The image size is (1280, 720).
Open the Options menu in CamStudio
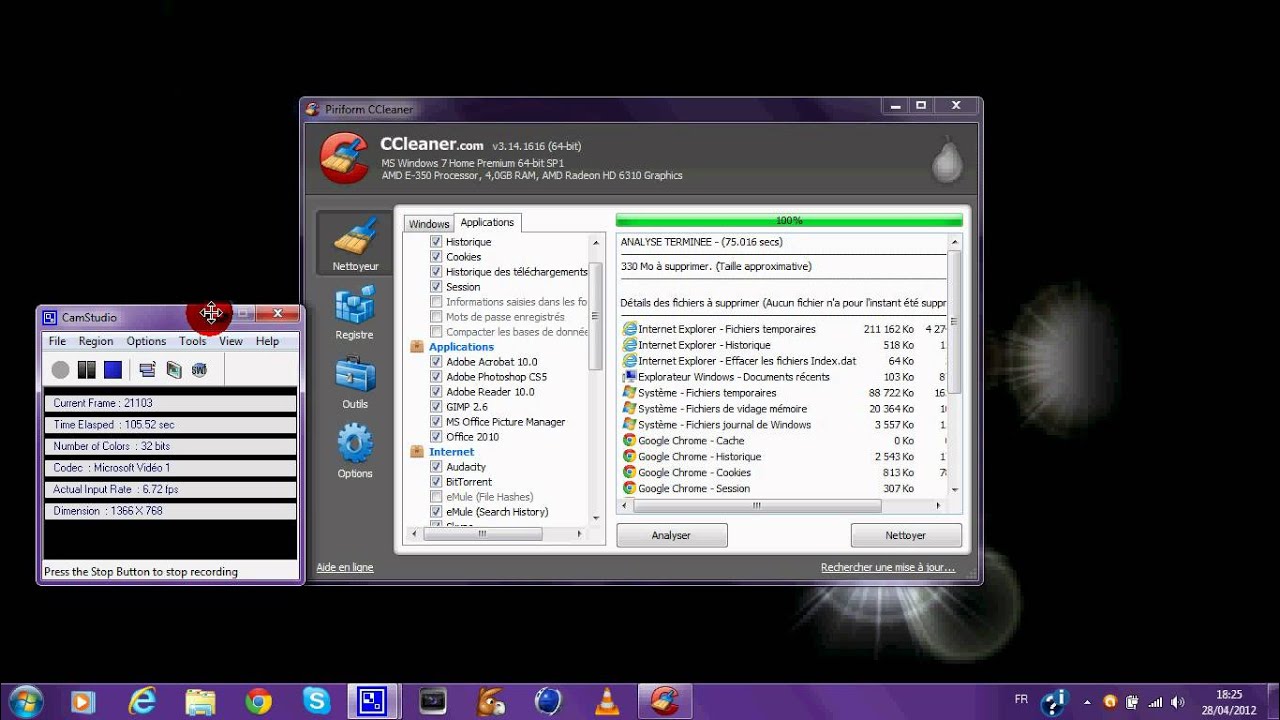point(146,341)
